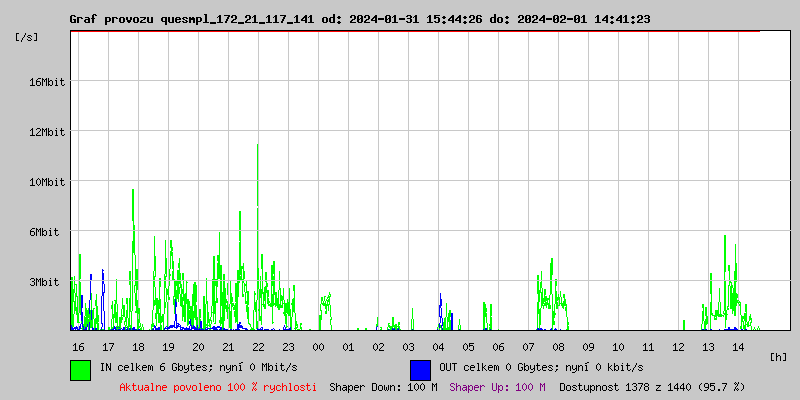Click the hour 13 marker on the x-axis
The width and height of the screenshot is (800, 400).
pos(708,346)
